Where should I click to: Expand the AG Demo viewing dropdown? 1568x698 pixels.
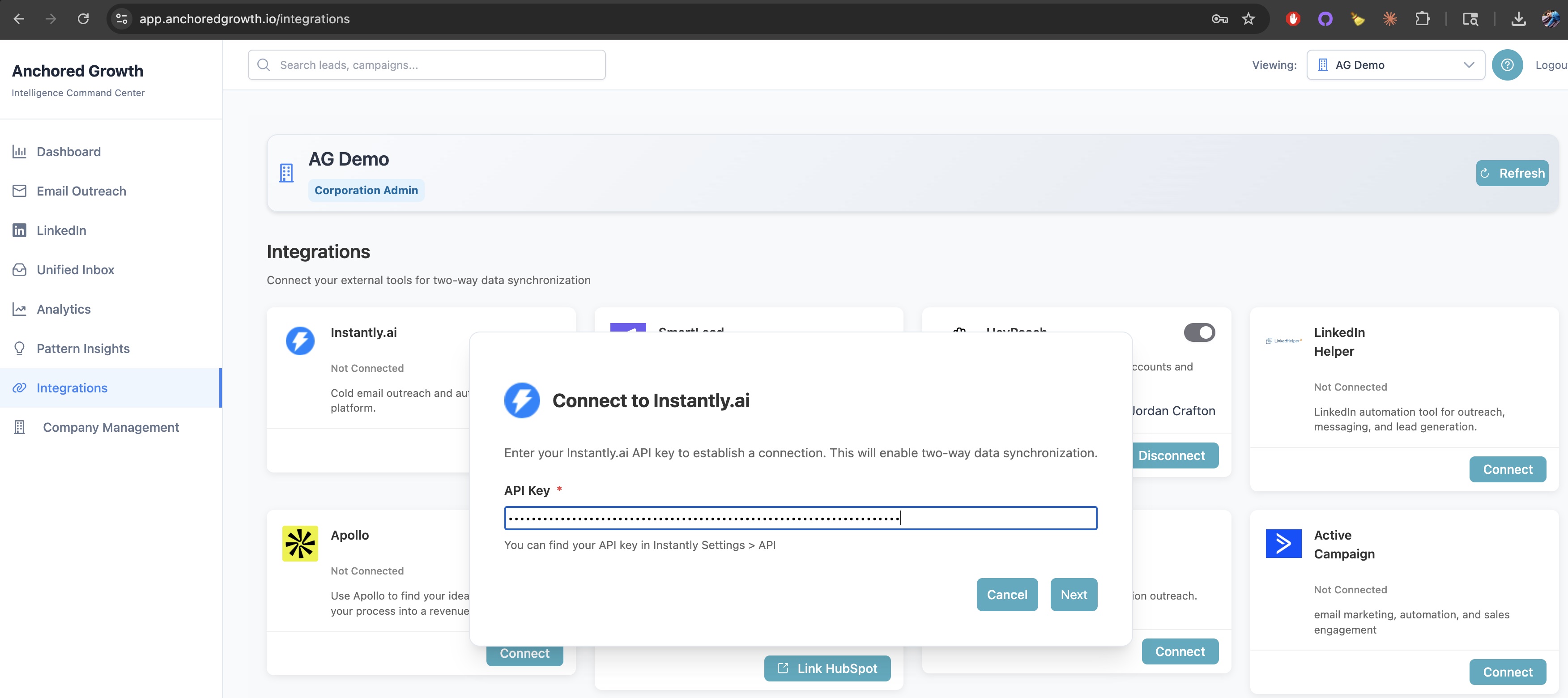pos(1395,64)
